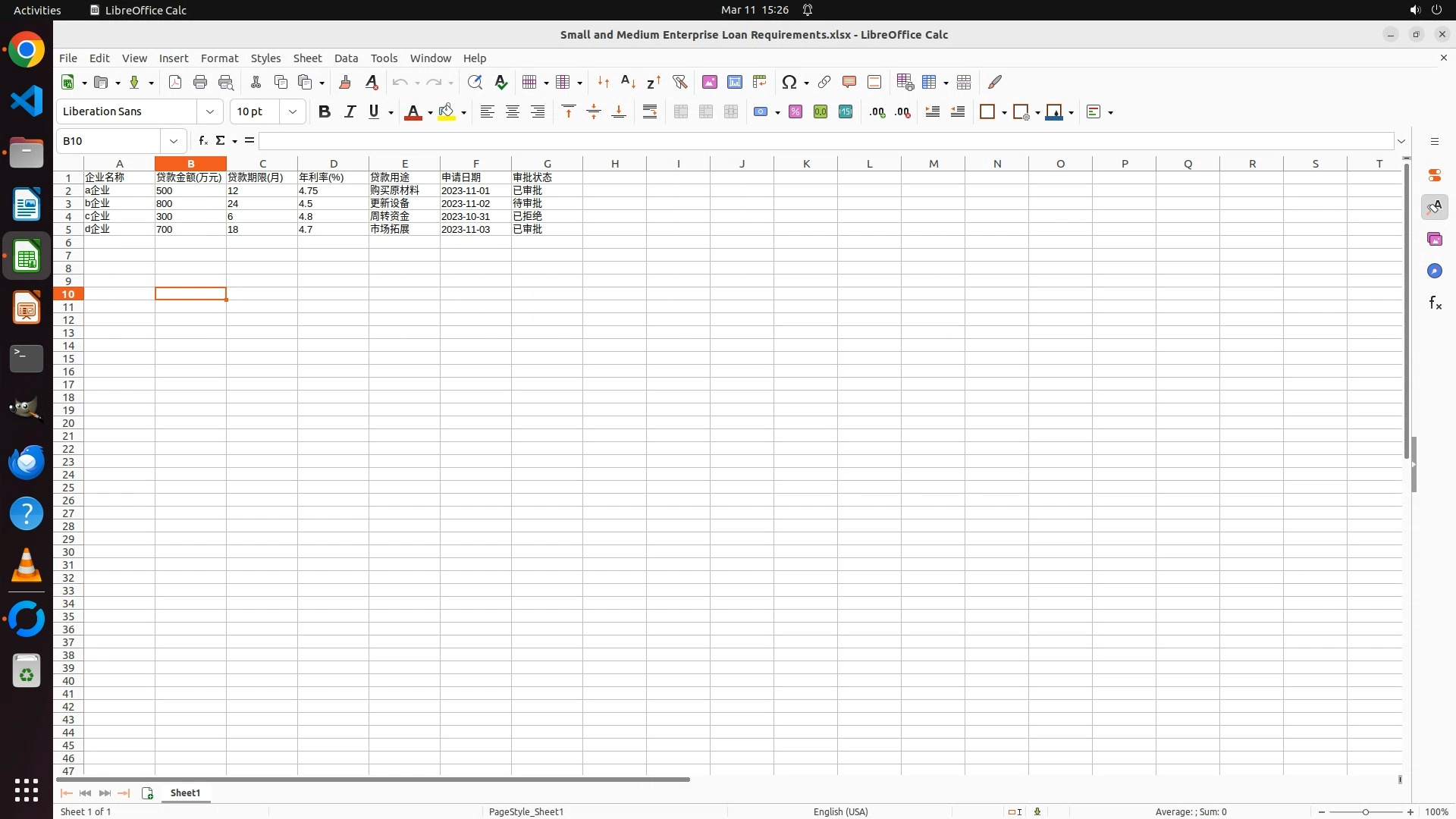Image resolution: width=1456 pixels, height=819 pixels.
Task: Select the Sheet1 tab
Action: (185, 793)
